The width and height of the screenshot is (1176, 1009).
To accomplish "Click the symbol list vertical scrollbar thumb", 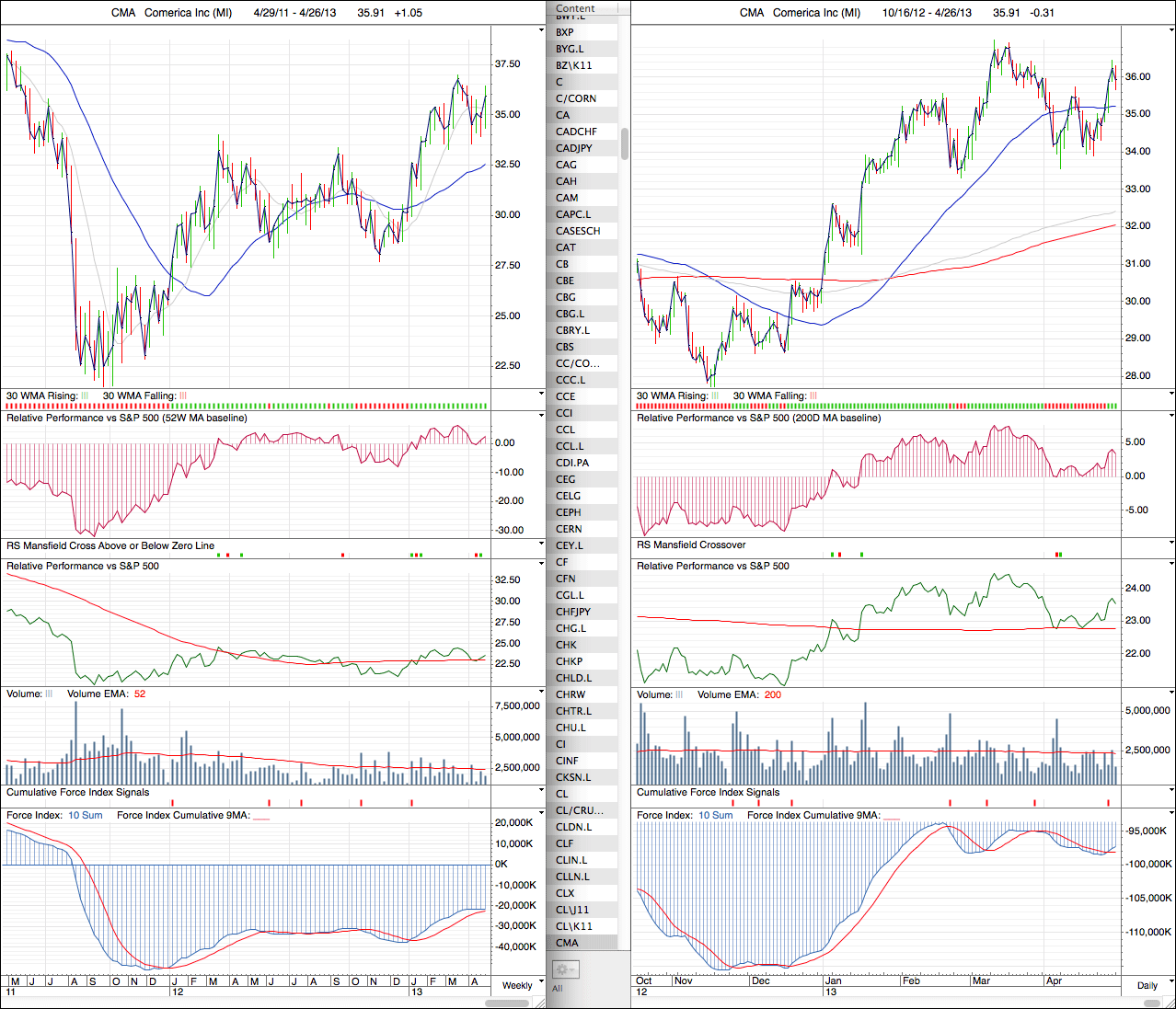I will 625,143.
